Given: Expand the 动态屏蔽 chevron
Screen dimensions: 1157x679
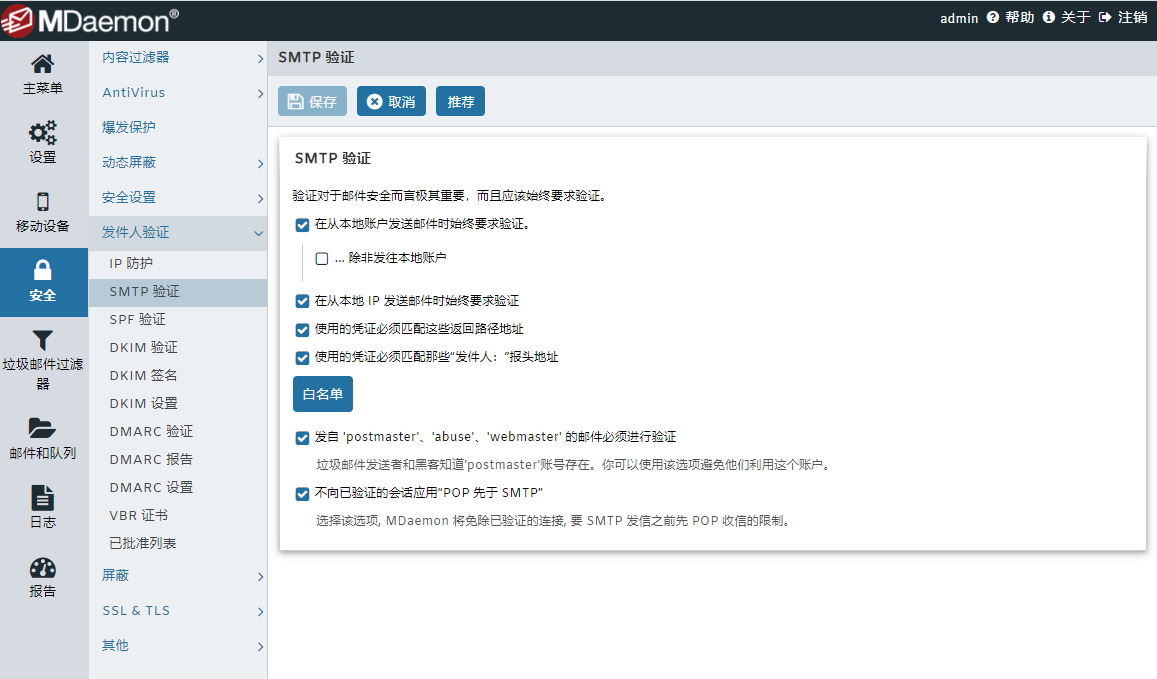Looking at the screenshot, I should point(260,163).
